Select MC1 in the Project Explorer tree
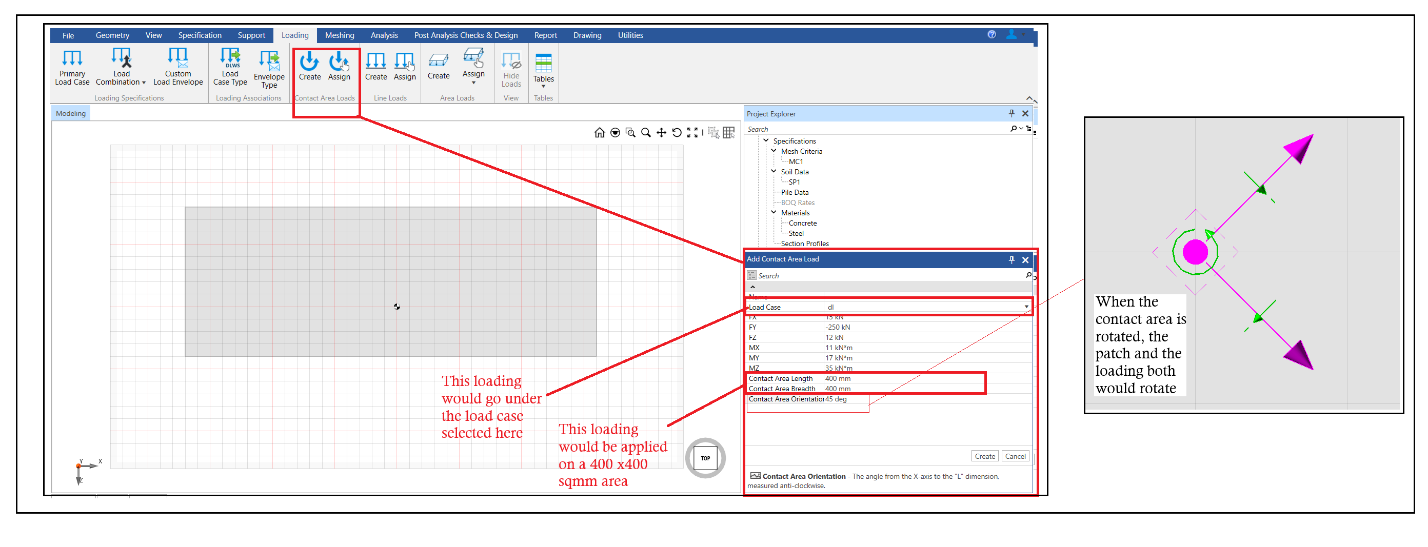Viewport: 1428px width, 547px height. 796,161
